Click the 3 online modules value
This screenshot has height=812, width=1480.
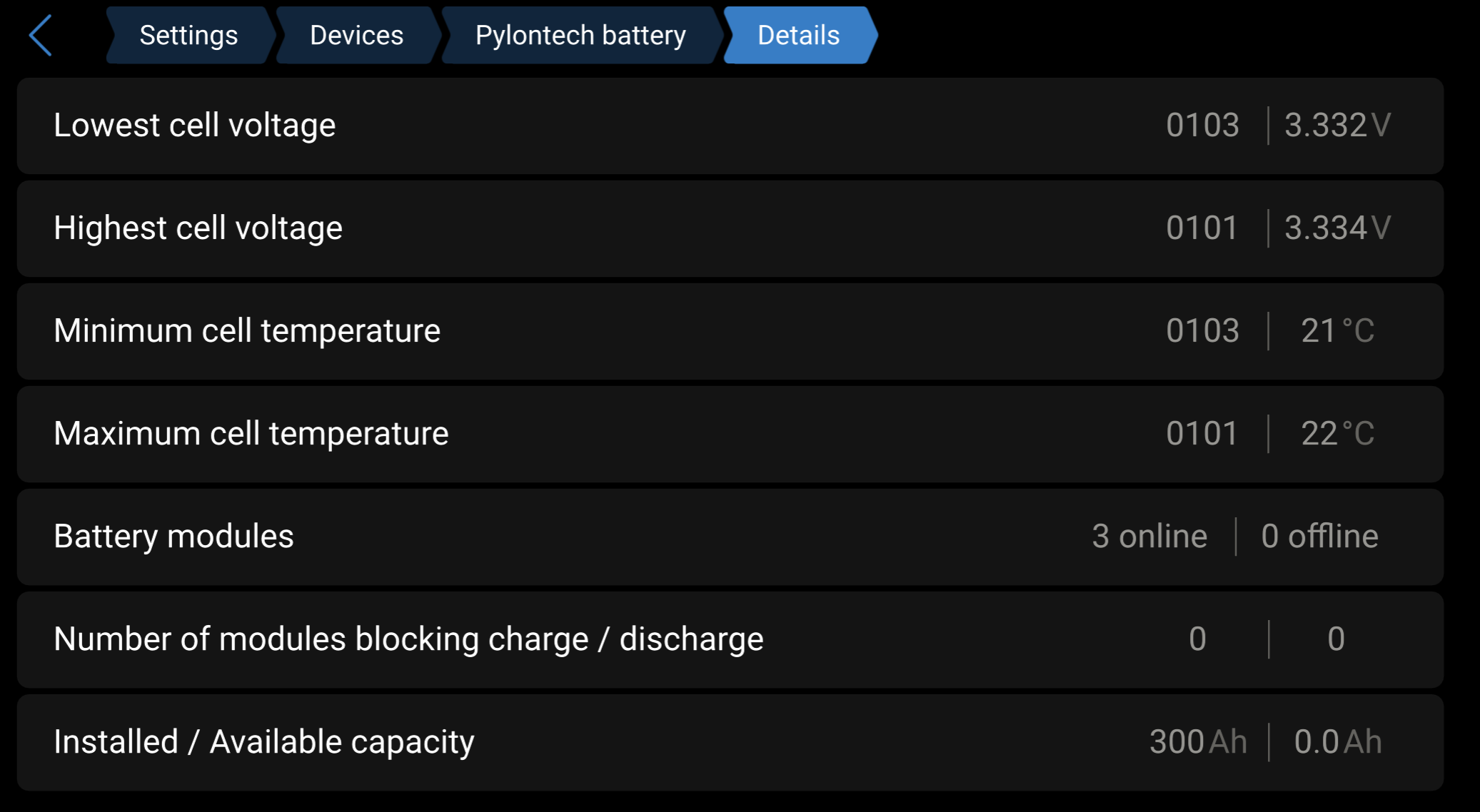point(1149,537)
